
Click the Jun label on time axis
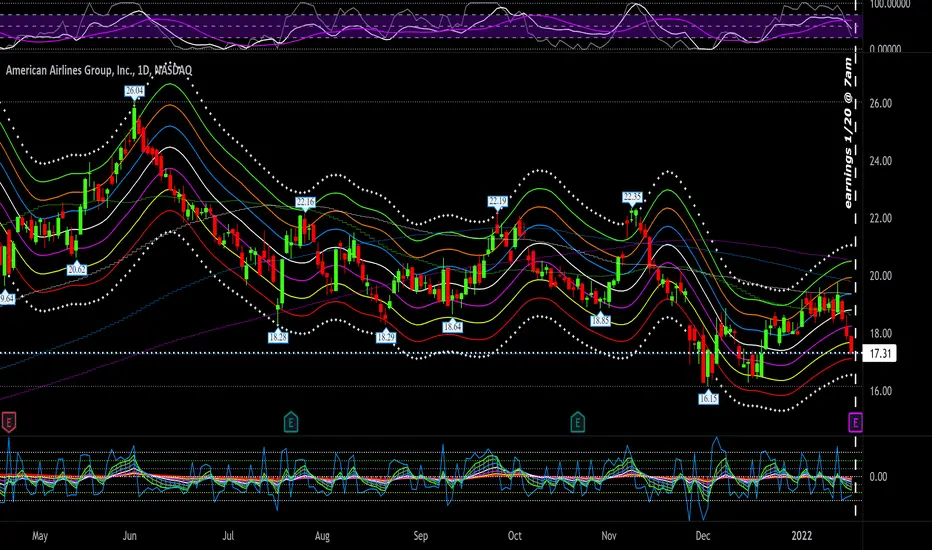(x=130, y=536)
